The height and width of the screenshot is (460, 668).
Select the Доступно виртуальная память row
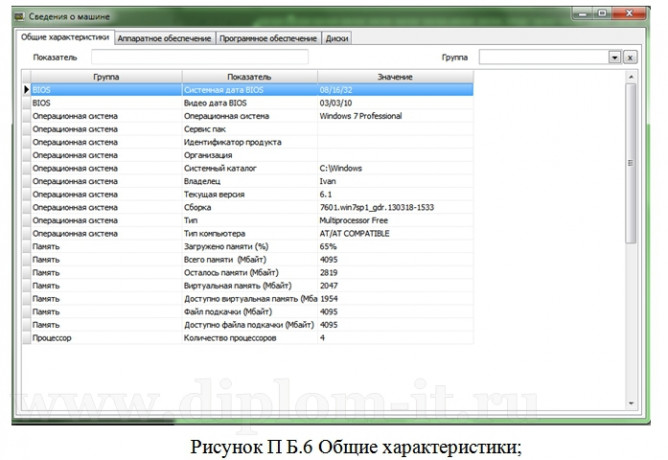[248, 299]
